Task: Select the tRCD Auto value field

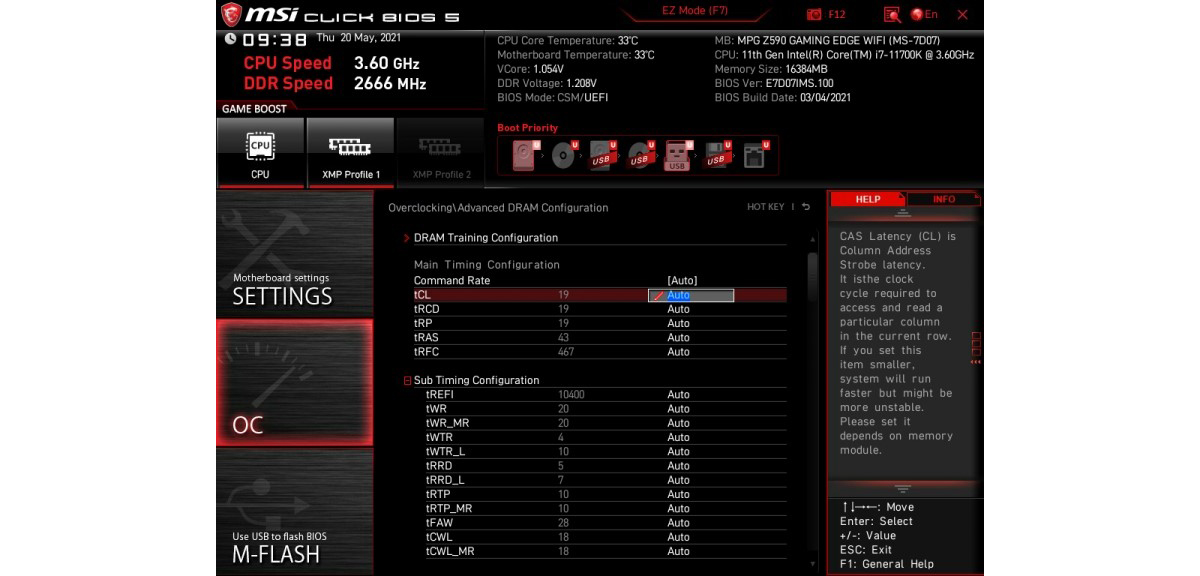Action: 679,309
